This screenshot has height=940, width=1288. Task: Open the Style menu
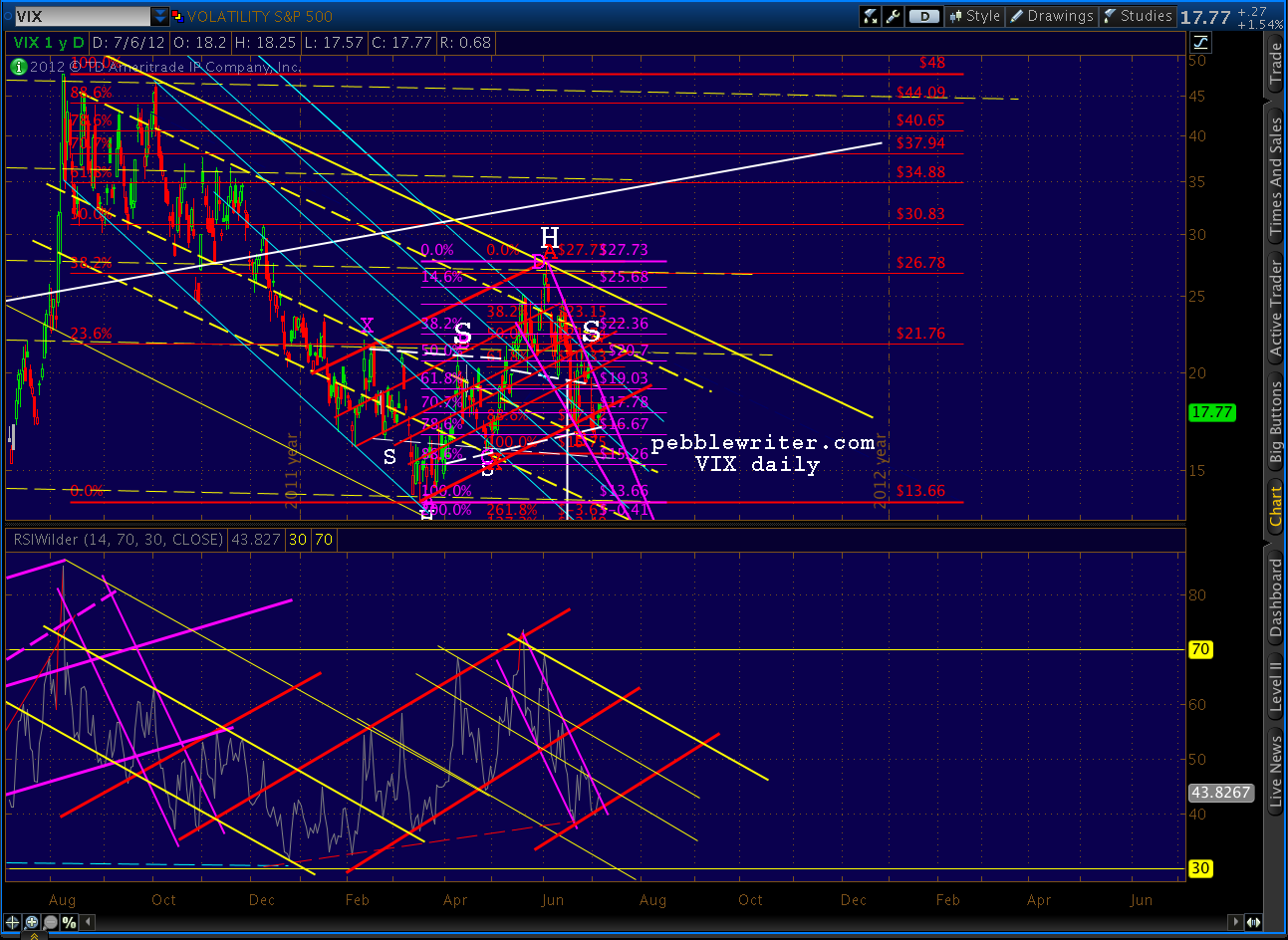(x=974, y=16)
